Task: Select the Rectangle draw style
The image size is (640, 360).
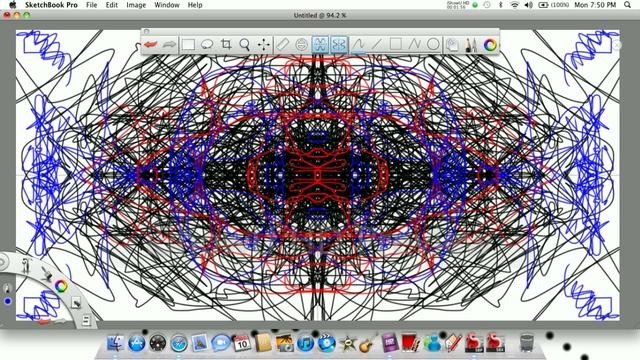Action: (x=396, y=44)
